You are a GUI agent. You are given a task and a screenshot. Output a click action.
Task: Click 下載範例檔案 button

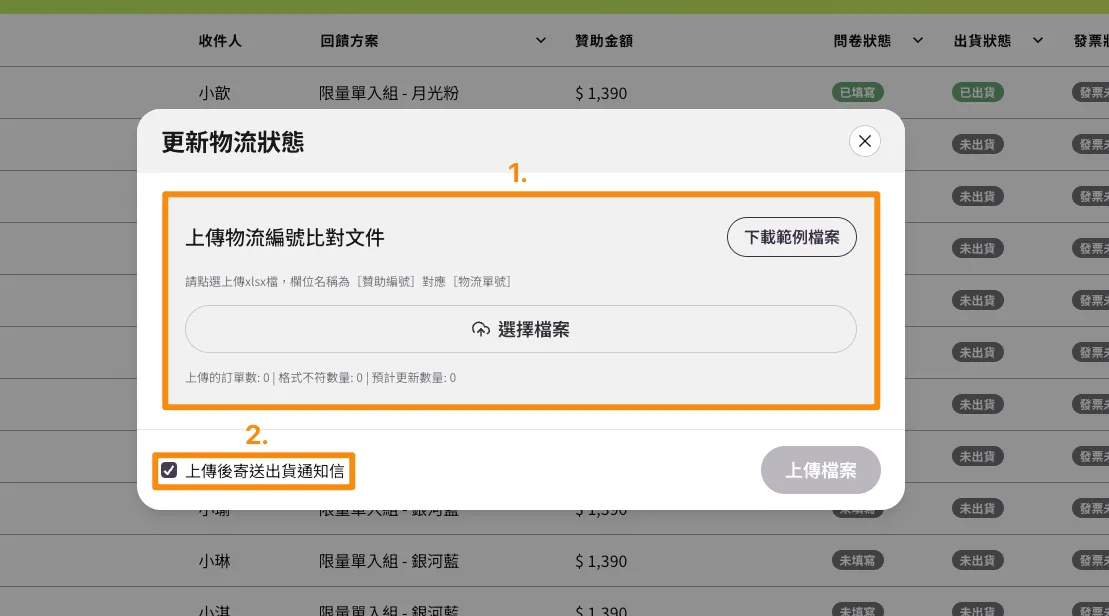[x=791, y=238]
